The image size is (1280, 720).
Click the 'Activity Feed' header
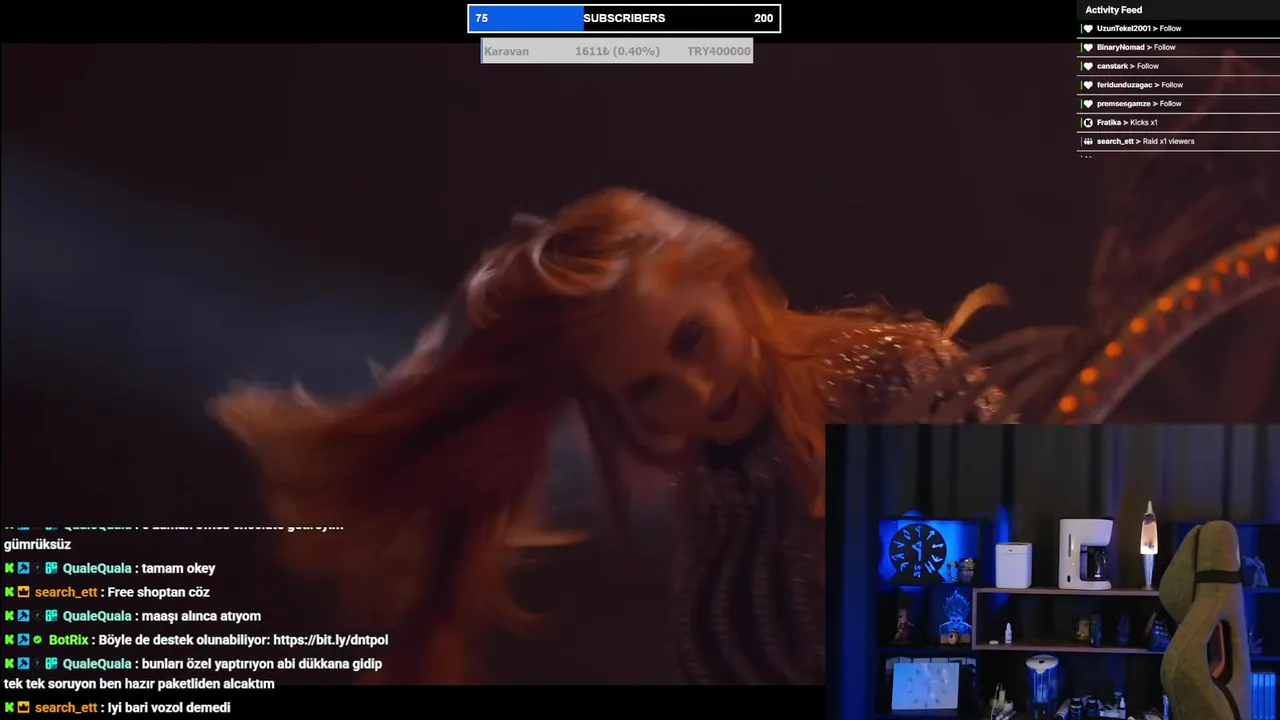(x=1113, y=10)
